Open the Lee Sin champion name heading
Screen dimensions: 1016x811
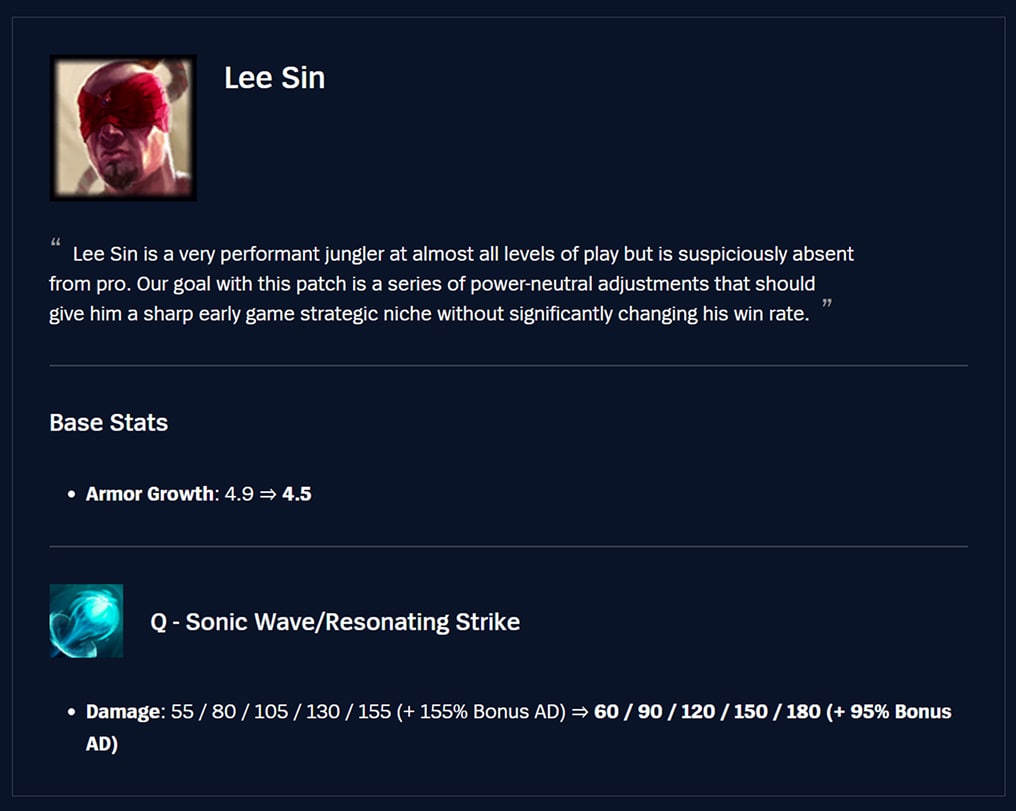274,78
